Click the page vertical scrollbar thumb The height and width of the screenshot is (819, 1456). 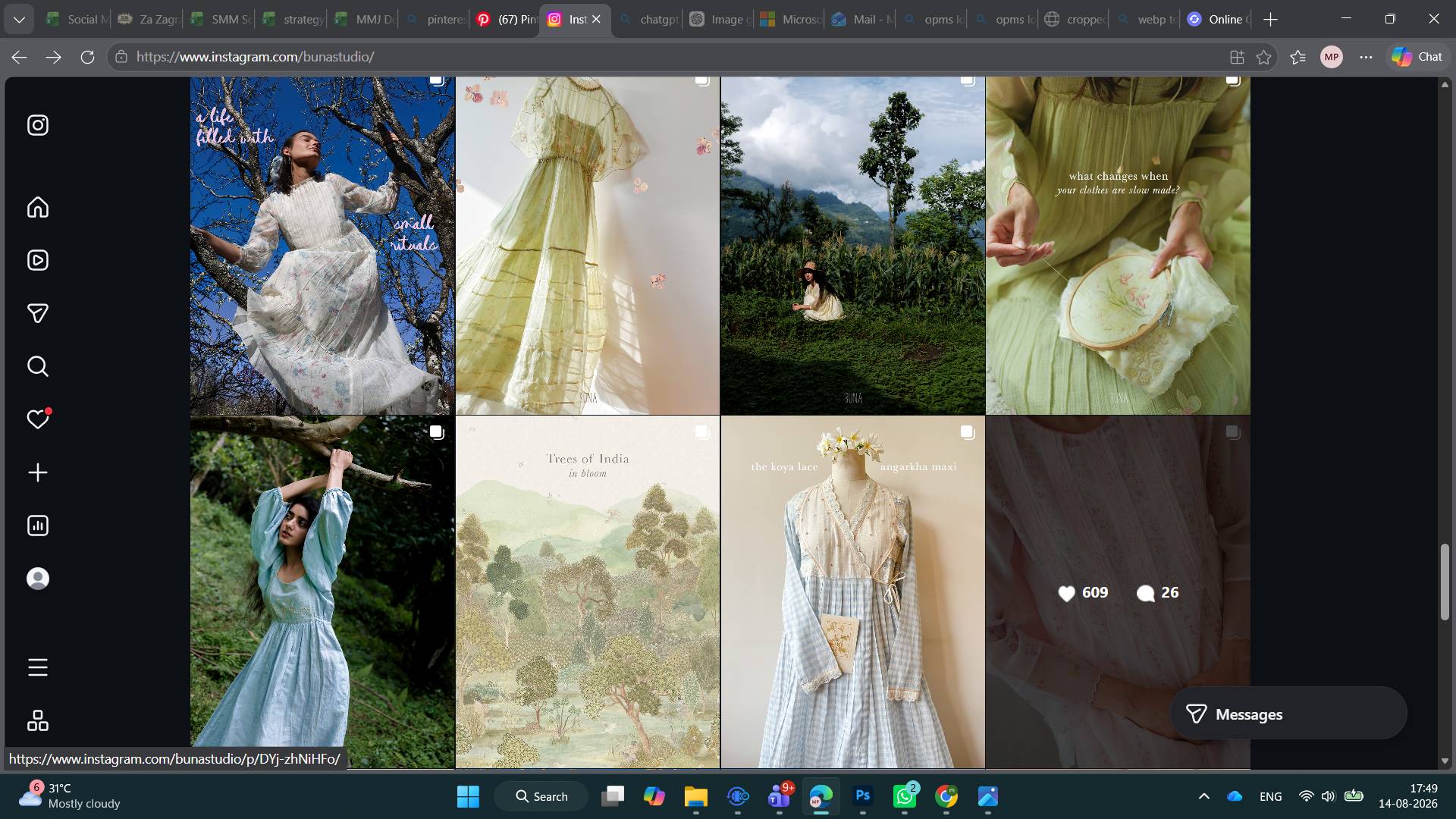pyautogui.click(x=1445, y=582)
